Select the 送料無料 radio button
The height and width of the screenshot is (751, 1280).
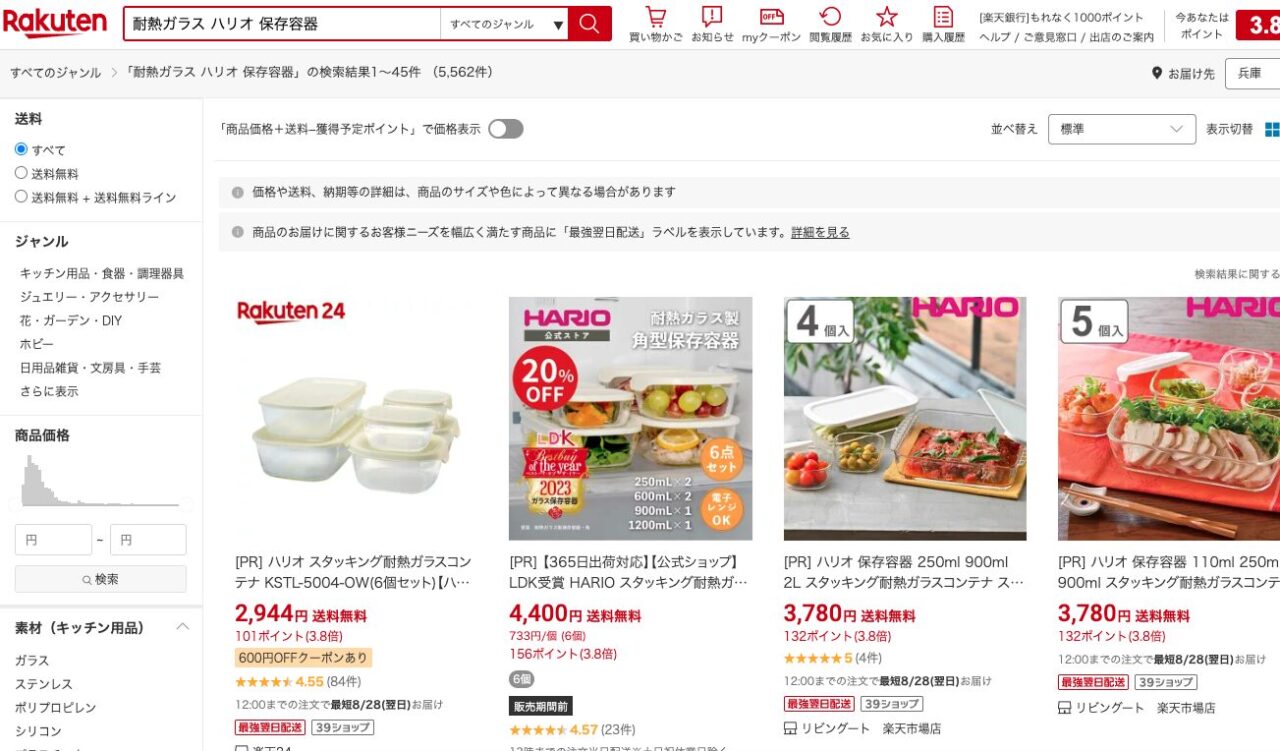tap(21, 173)
